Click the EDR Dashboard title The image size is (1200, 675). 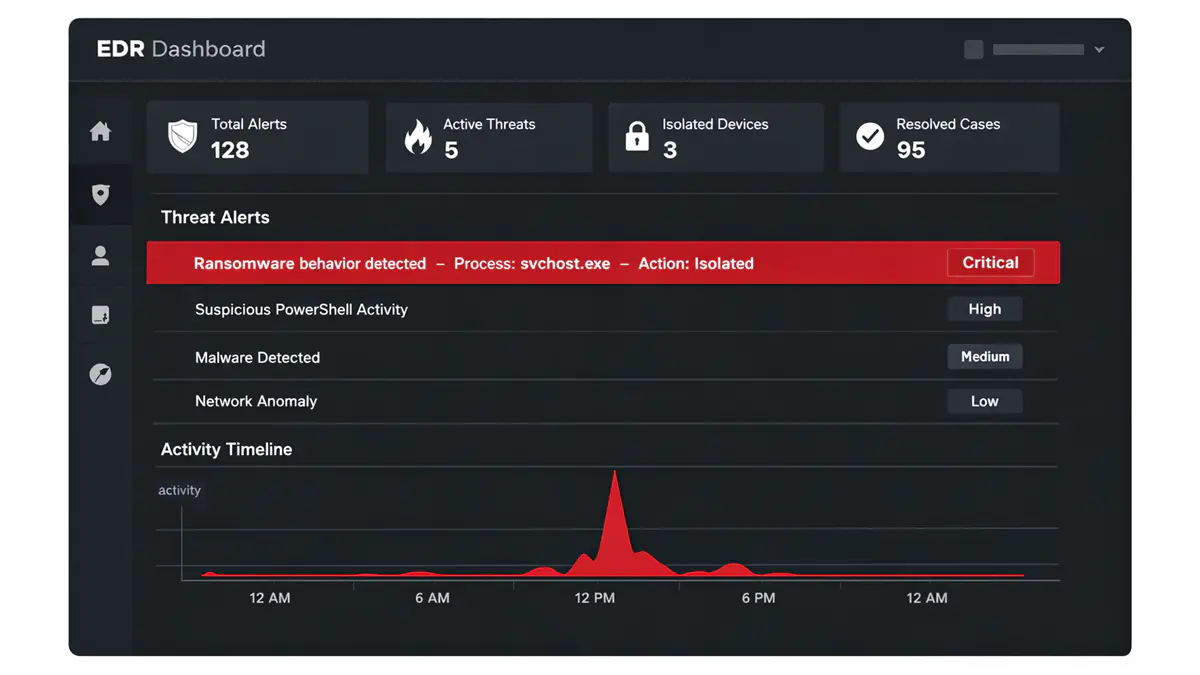tap(181, 49)
